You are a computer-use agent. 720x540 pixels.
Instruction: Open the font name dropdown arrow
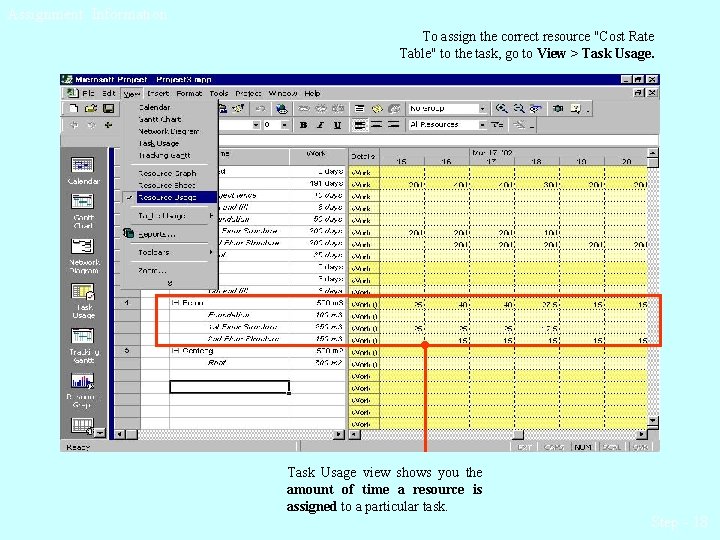[256, 124]
